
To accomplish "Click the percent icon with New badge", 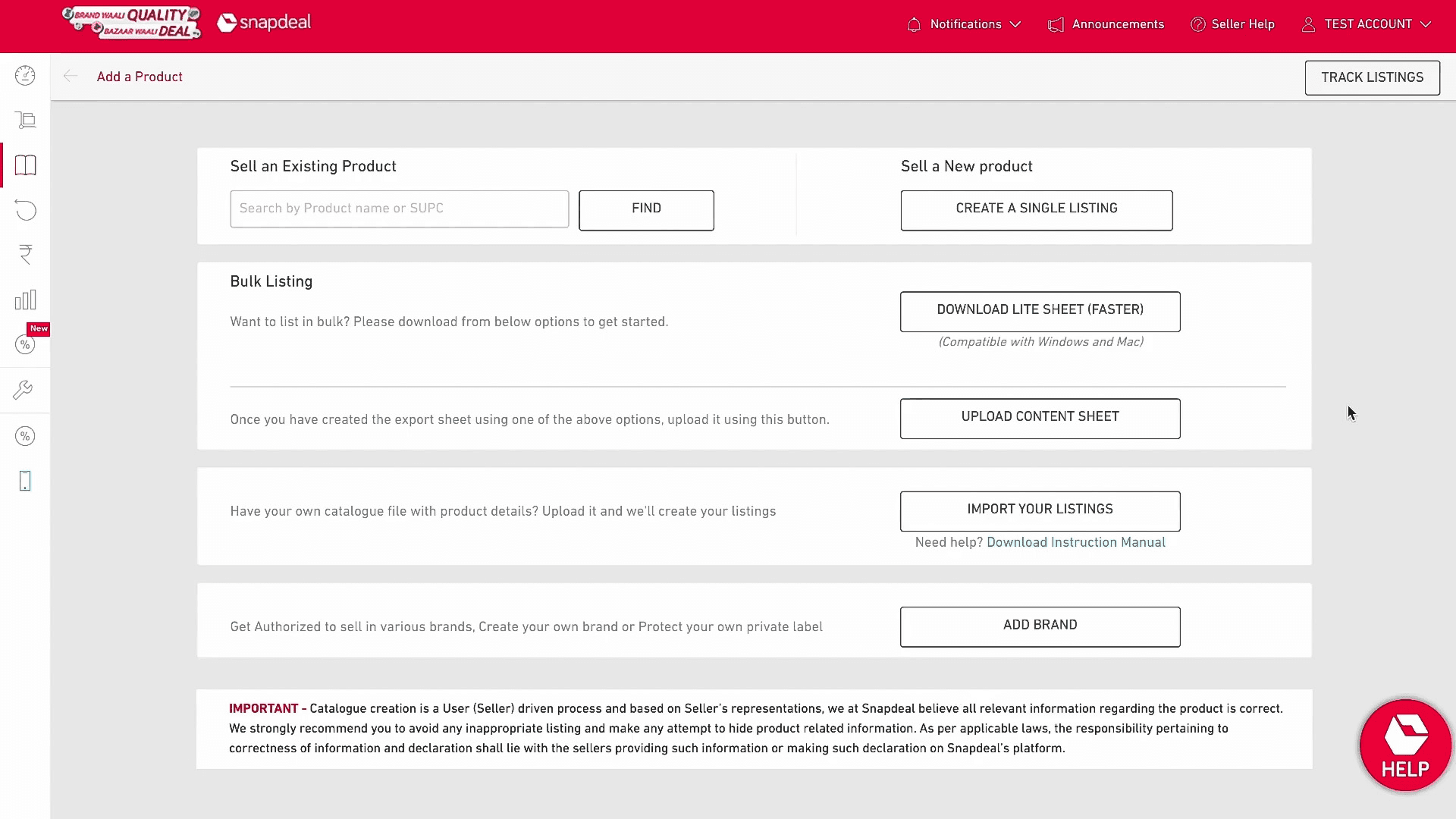I will click(x=25, y=344).
